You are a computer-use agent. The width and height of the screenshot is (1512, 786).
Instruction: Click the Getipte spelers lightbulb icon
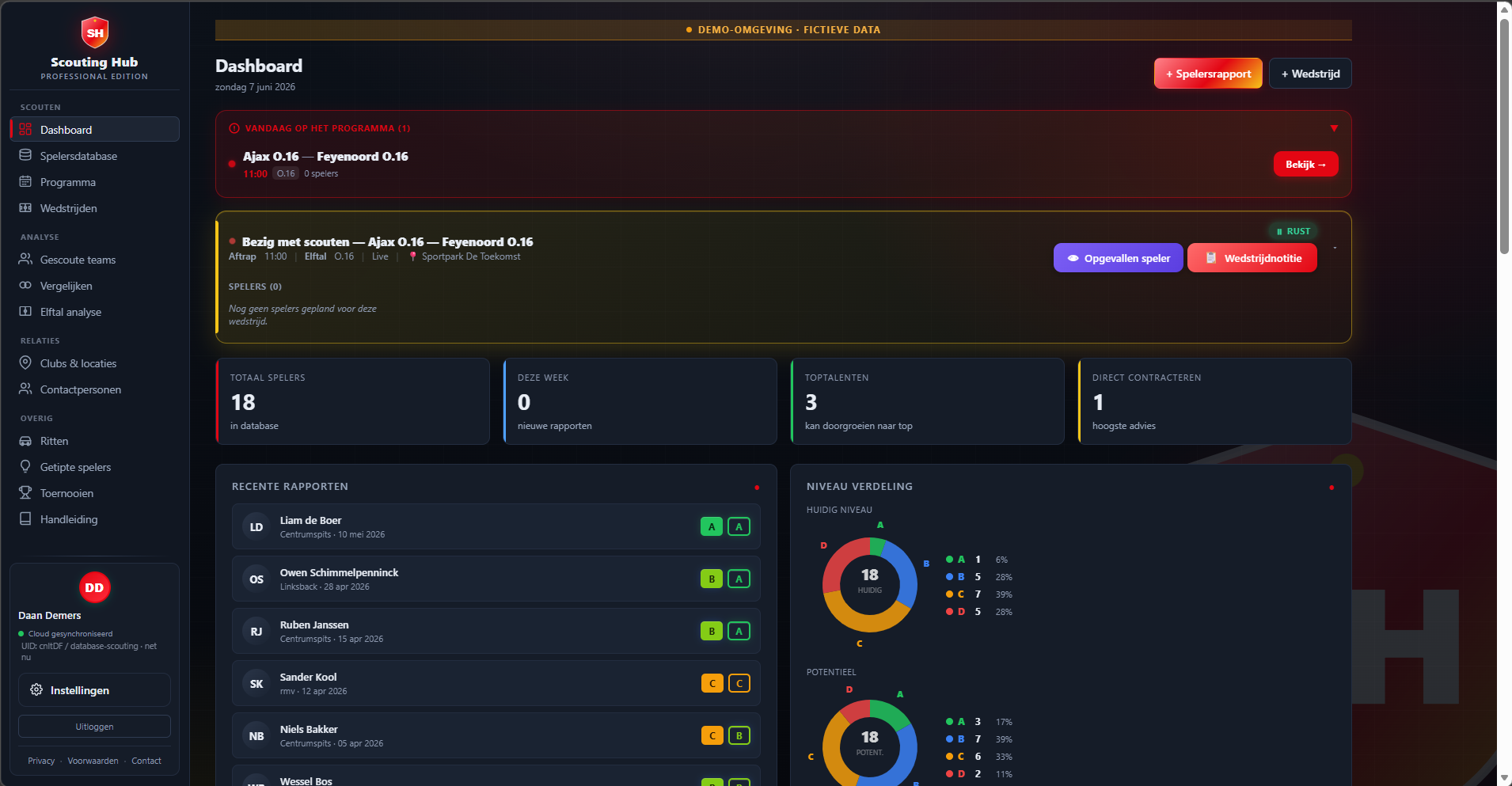coord(25,467)
